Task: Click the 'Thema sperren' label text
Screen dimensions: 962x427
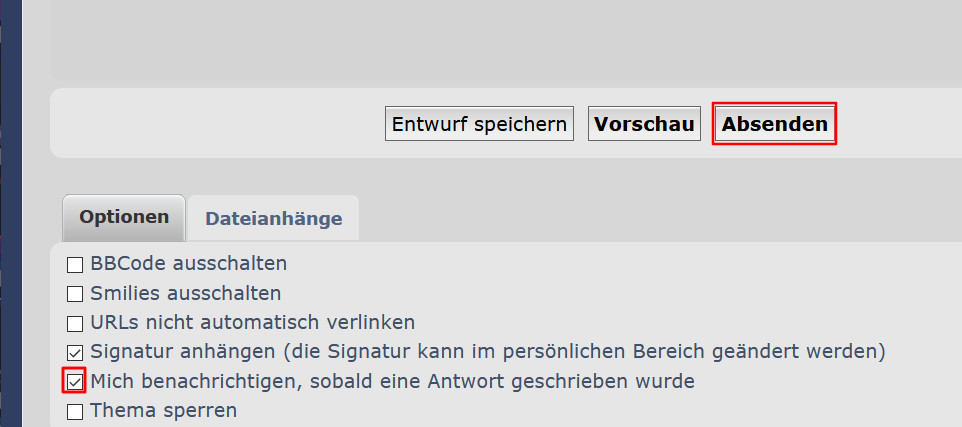Action: tap(163, 409)
